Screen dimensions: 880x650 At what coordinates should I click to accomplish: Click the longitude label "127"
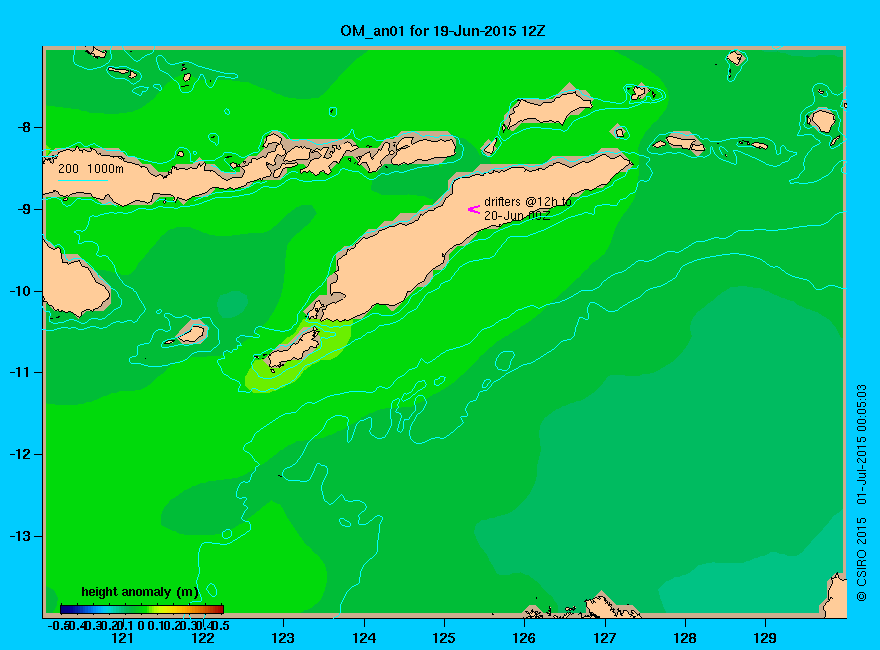pos(604,638)
